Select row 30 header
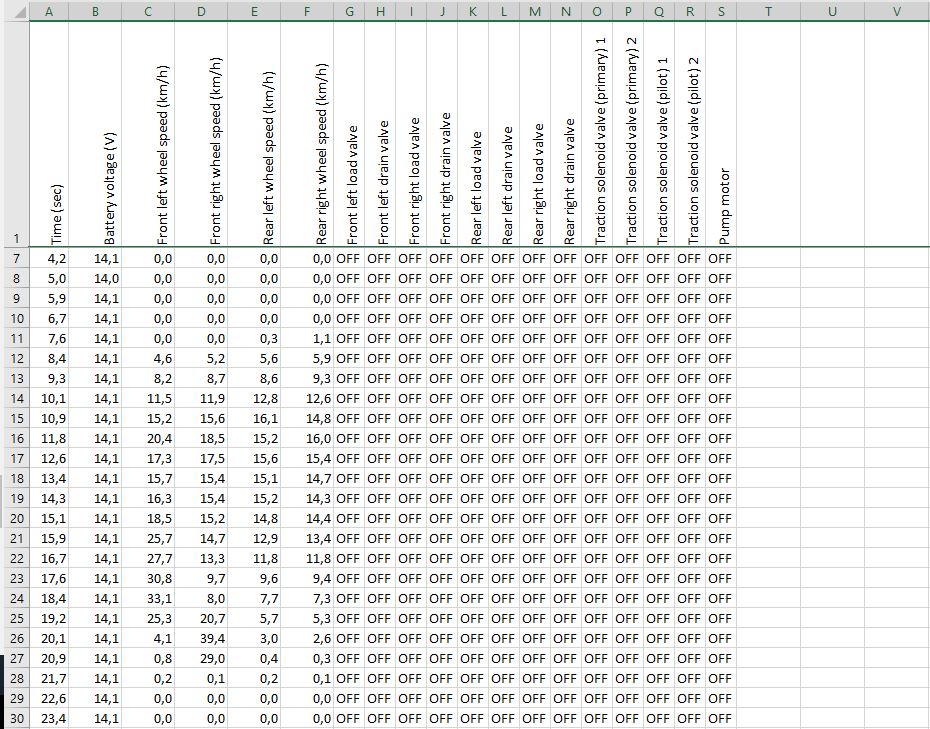The height and width of the screenshot is (729, 930). click(x=17, y=718)
